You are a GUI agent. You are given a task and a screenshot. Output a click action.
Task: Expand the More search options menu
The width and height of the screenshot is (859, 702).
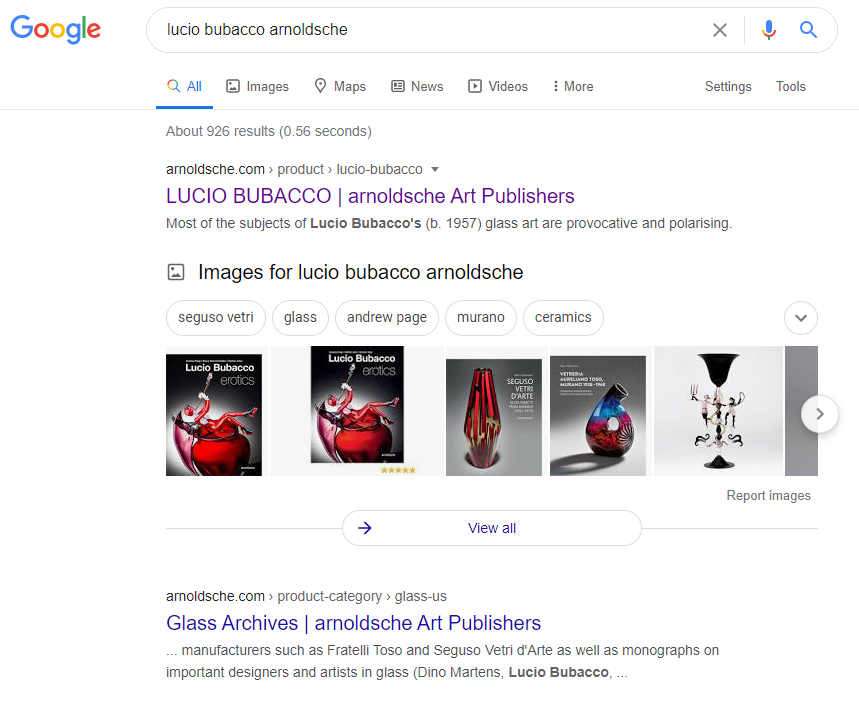tap(573, 87)
